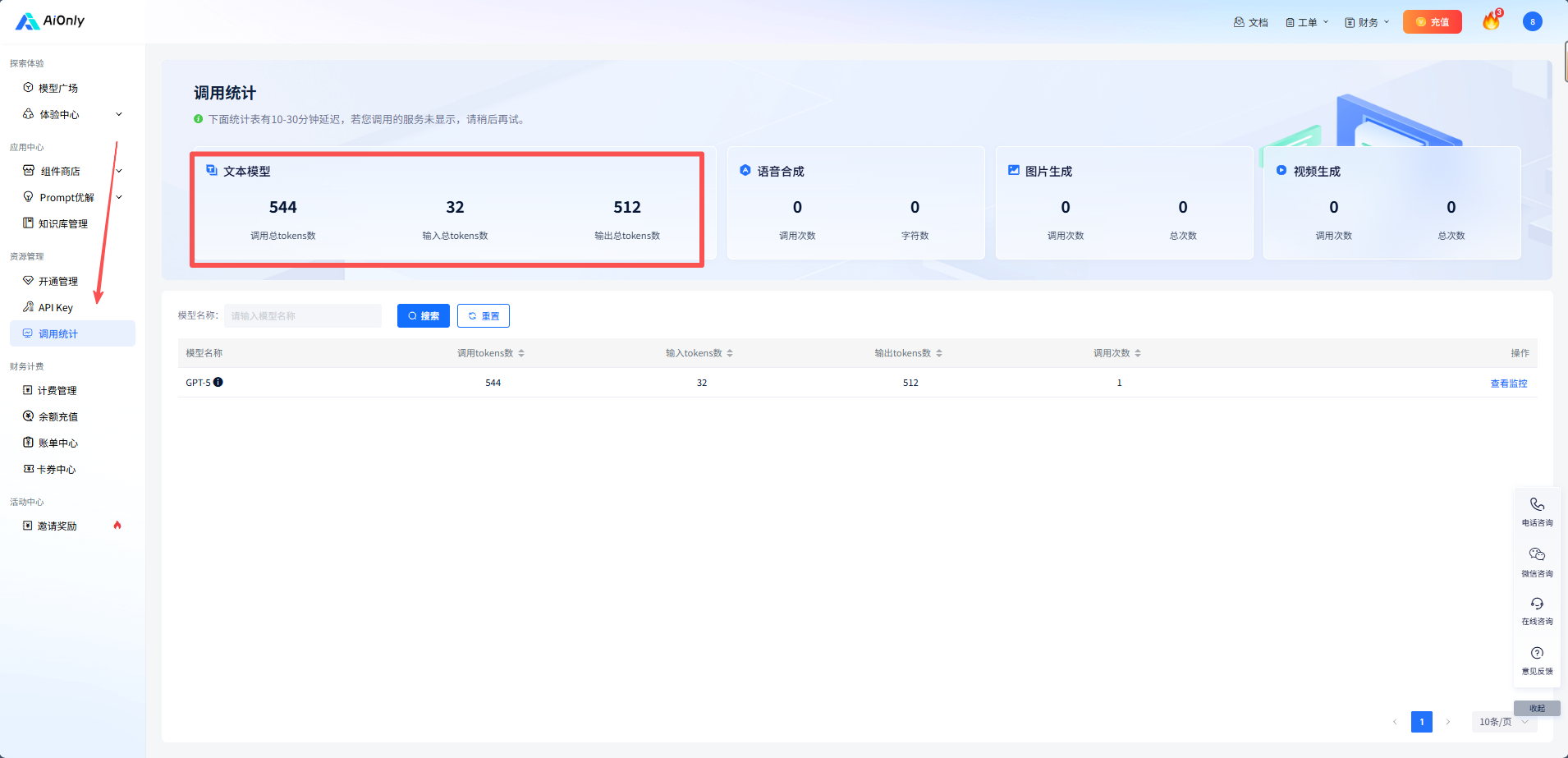Click the flame icon beside 邀请奖励
This screenshot has height=758, width=1568.
pos(117,525)
